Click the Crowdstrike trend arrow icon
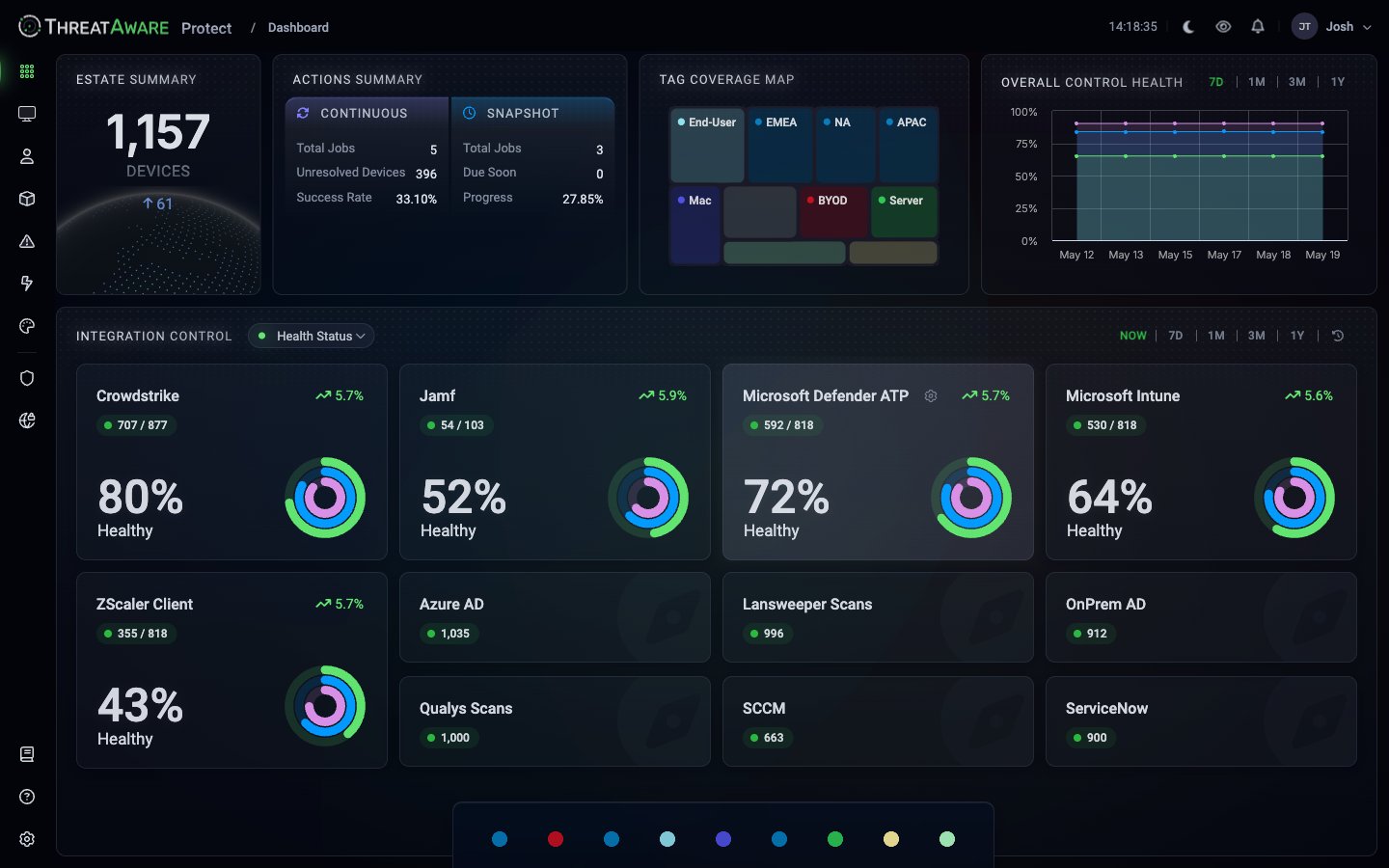This screenshot has width=1389, height=868. click(x=323, y=395)
